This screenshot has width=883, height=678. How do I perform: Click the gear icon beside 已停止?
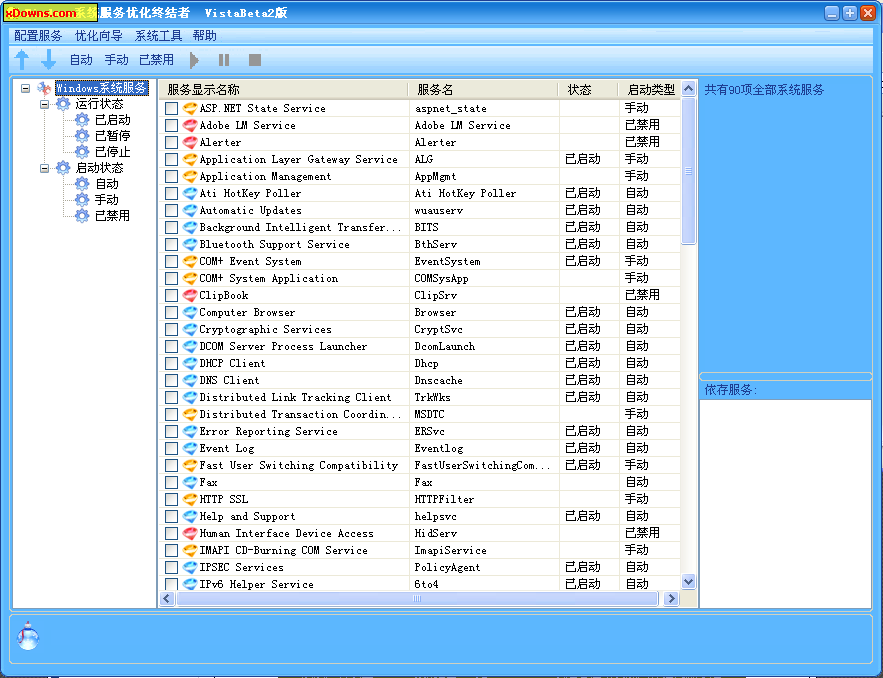click(x=82, y=151)
